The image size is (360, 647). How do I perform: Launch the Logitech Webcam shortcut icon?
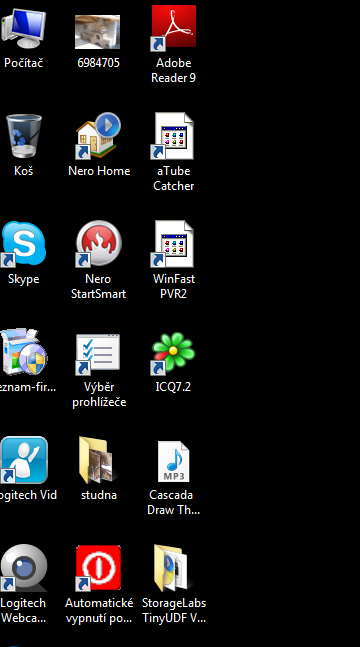(x=24, y=568)
